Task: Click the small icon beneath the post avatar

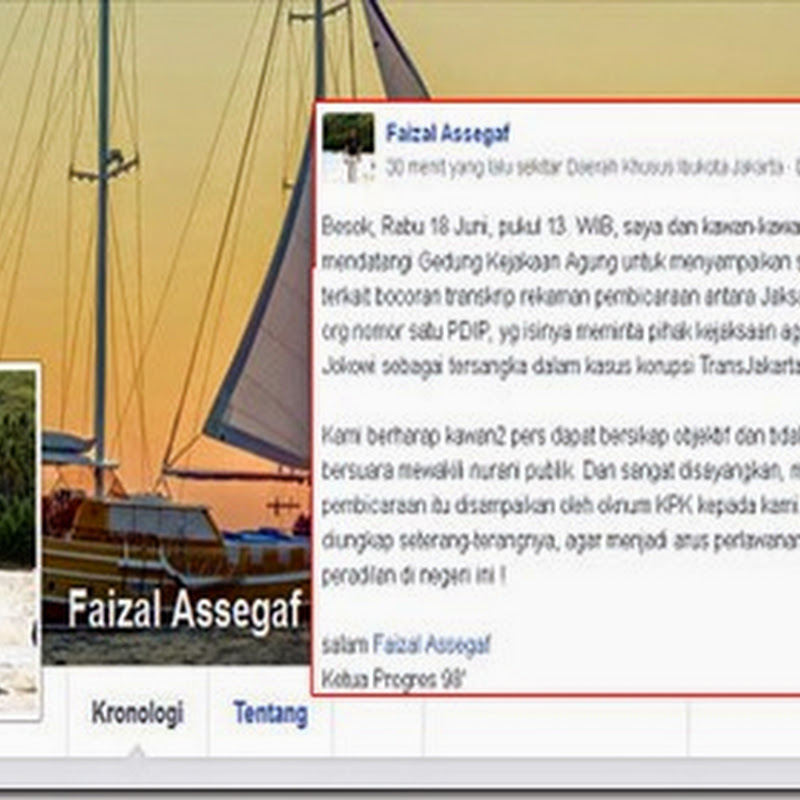Action: pyautogui.click(x=351, y=169)
